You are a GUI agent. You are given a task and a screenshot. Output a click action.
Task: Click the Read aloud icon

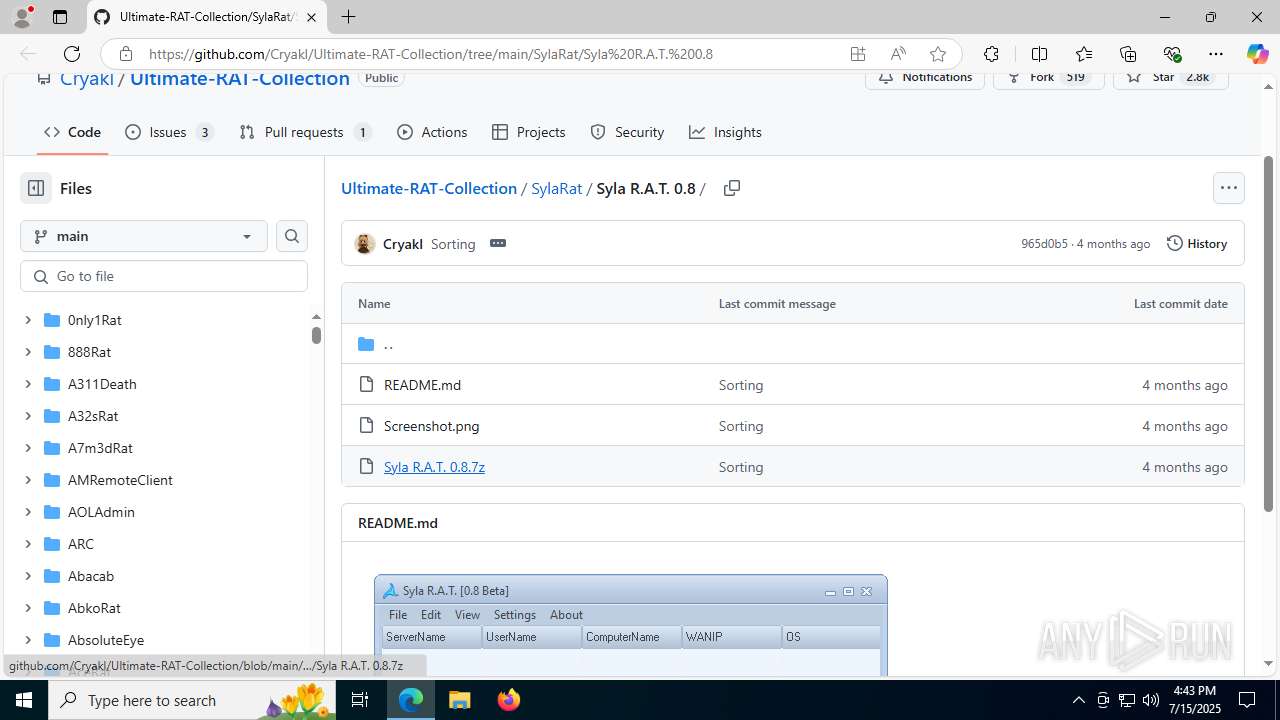pyautogui.click(x=898, y=54)
